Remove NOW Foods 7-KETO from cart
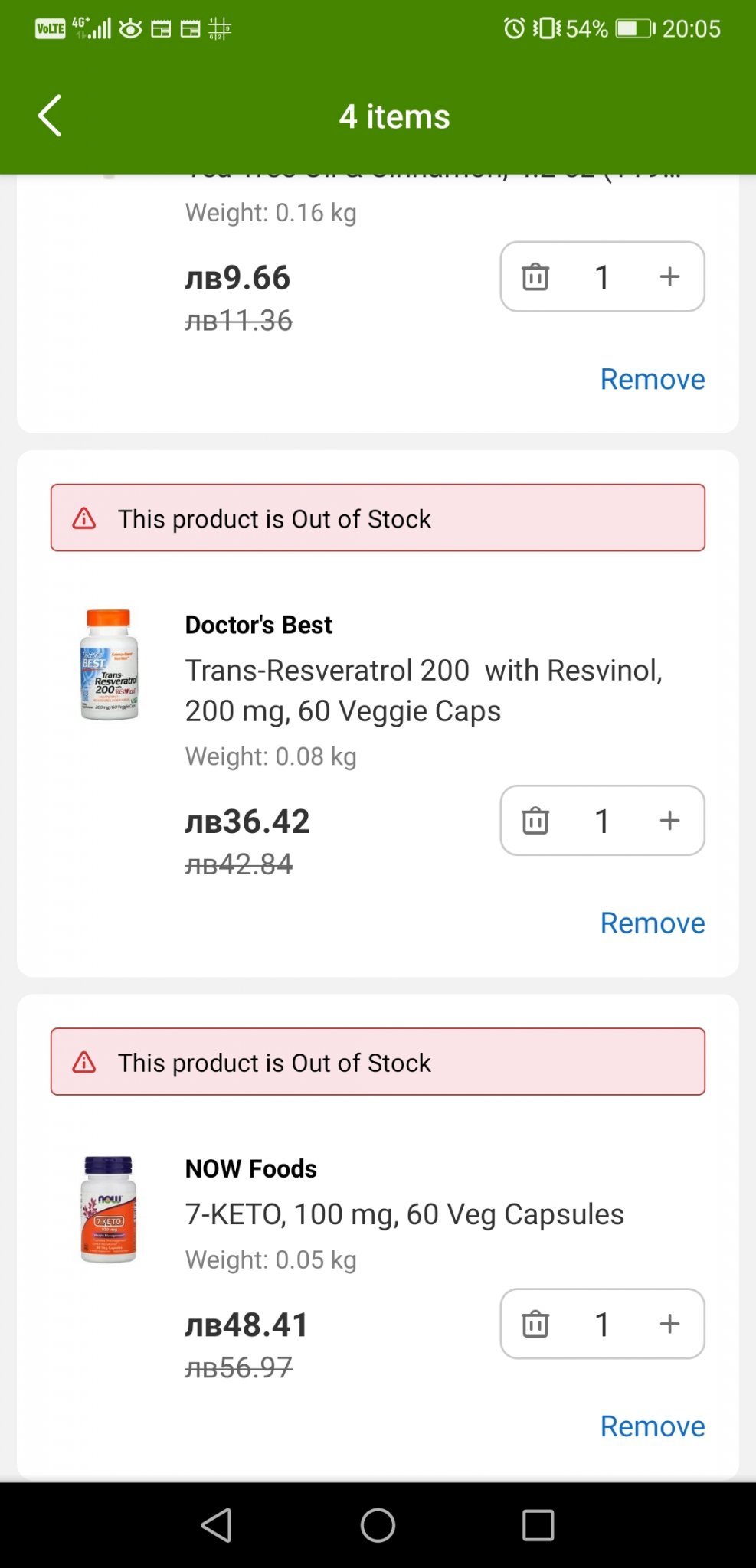This screenshot has width=756, height=1568. [652, 1426]
